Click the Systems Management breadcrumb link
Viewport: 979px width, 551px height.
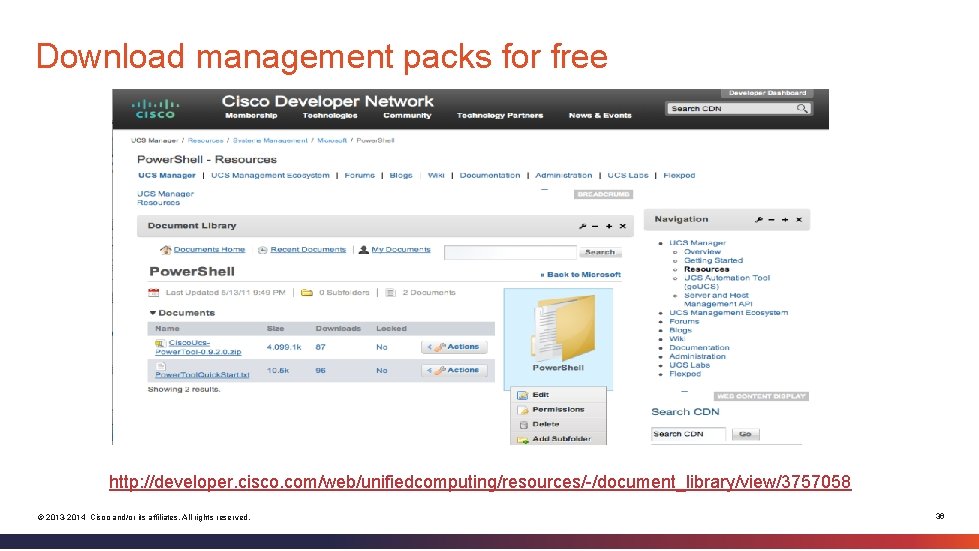coord(270,140)
